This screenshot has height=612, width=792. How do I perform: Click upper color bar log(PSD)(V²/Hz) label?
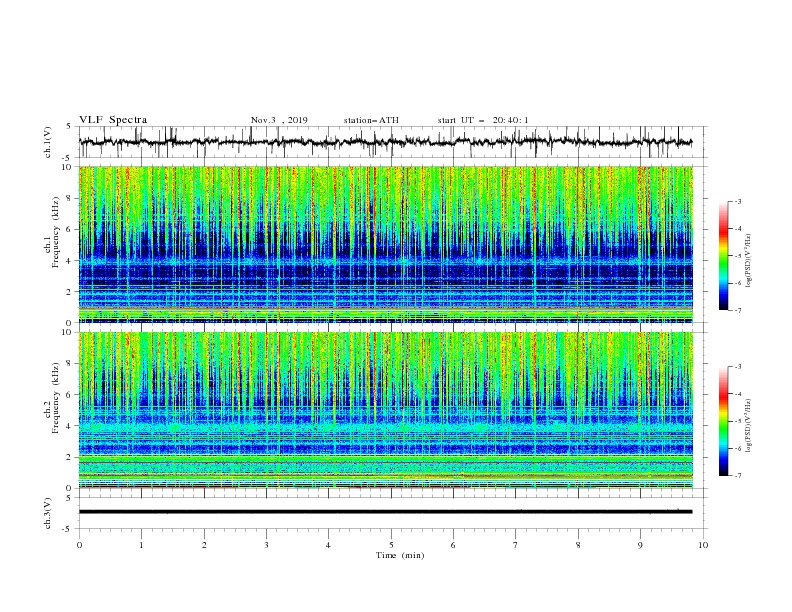[749, 261]
